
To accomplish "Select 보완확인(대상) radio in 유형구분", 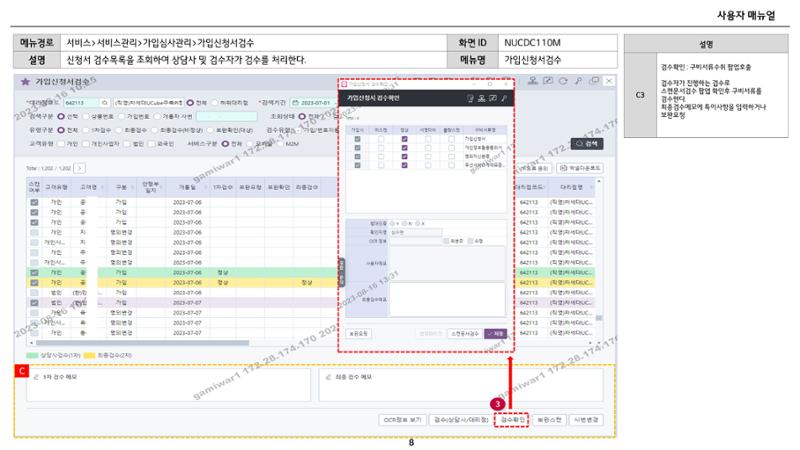I will point(210,130).
